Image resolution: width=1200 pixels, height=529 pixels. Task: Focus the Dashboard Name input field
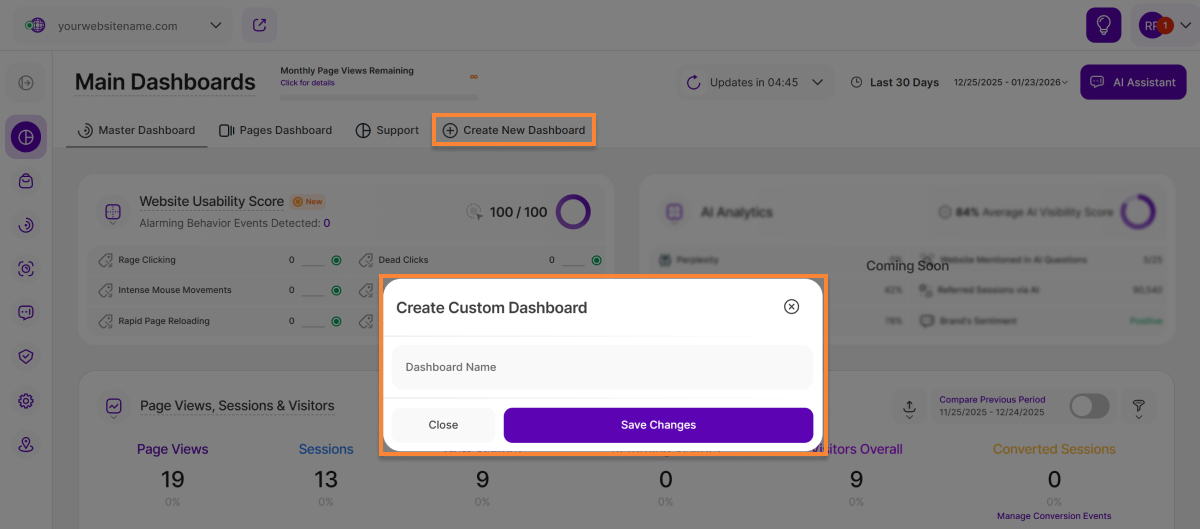(602, 367)
